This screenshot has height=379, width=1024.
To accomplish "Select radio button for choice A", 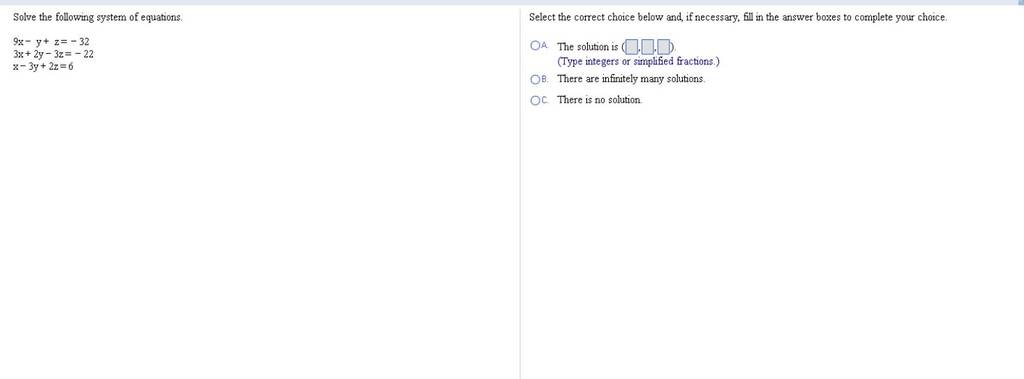I will (x=535, y=46).
